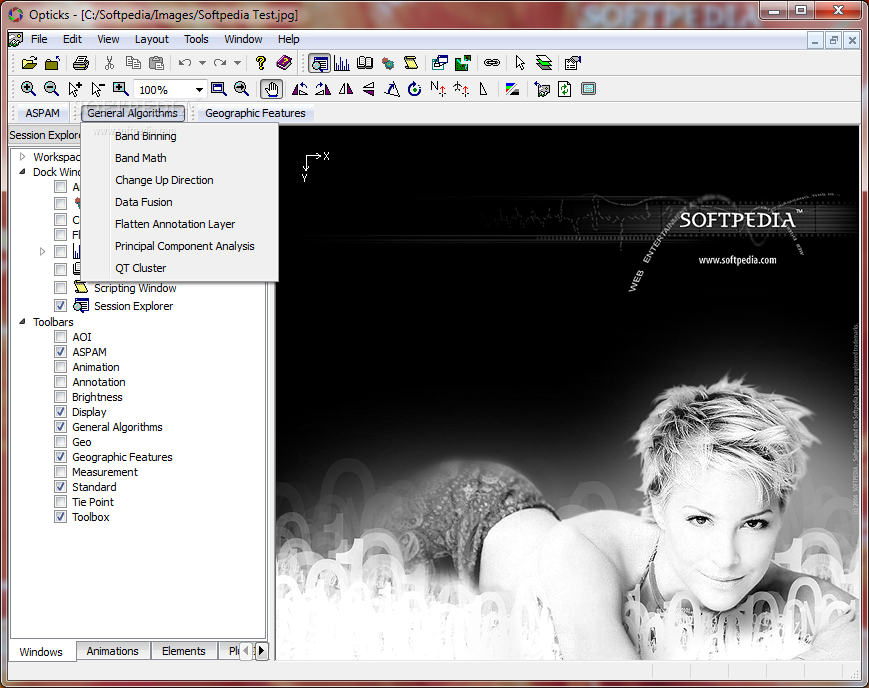Image resolution: width=869 pixels, height=688 pixels.
Task: Click the Undo arrow icon
Action: (185, 63)
